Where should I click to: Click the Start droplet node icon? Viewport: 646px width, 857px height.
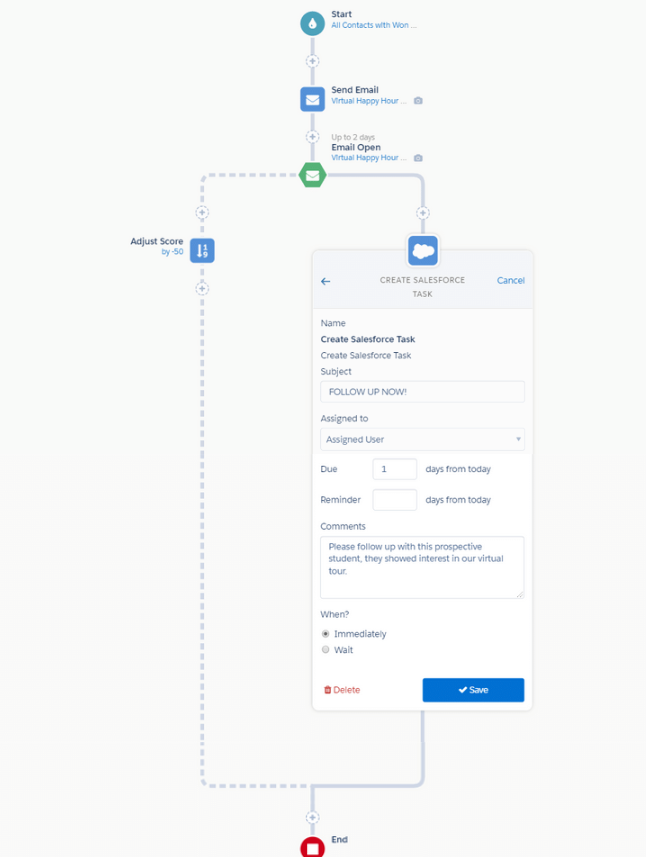(313, 24)
